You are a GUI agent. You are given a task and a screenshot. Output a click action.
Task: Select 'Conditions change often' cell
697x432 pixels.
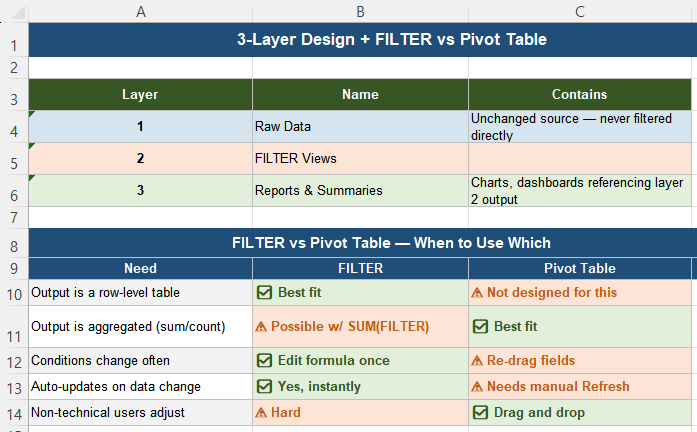click(x=140, y=360)
